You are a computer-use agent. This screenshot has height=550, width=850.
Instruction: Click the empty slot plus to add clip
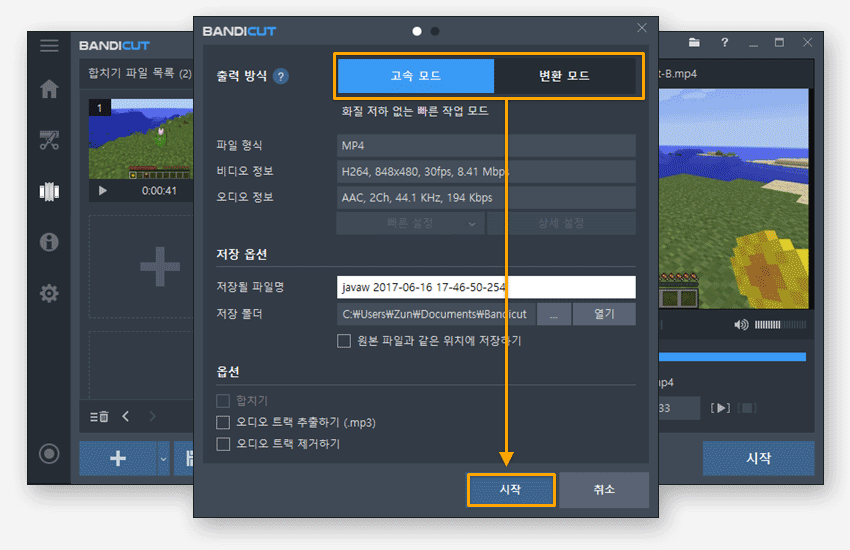pyautogui.click(x=159, y=266)
